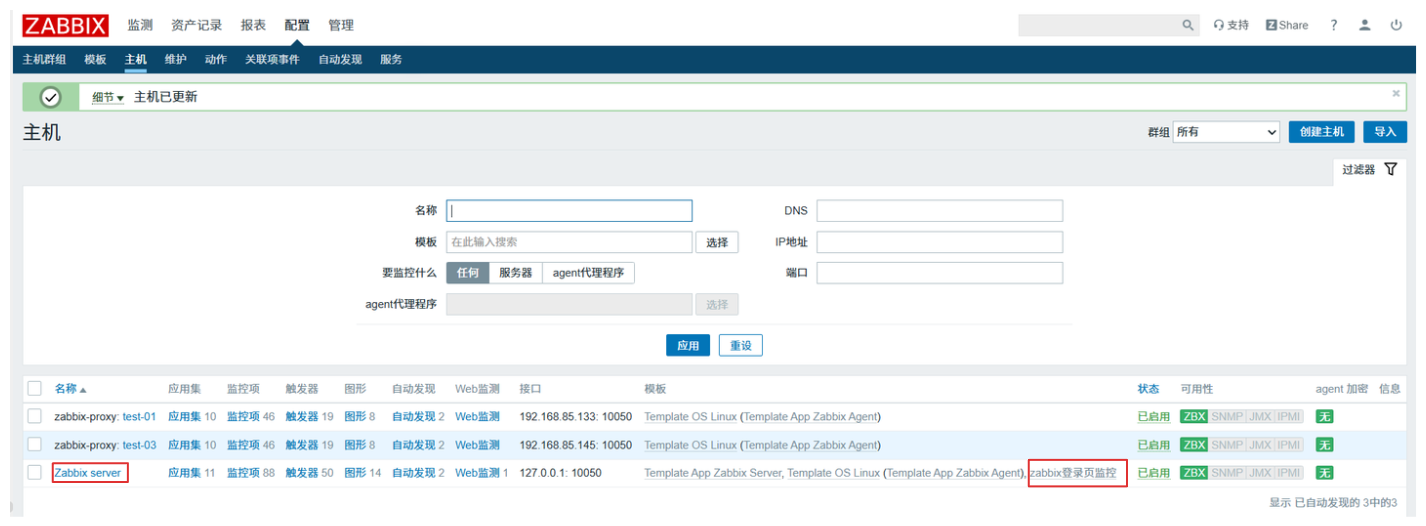Focus the top global search box
The width and height of the screenshot is (1426, 526).
pyautogui.click(x=1098, y=25)
